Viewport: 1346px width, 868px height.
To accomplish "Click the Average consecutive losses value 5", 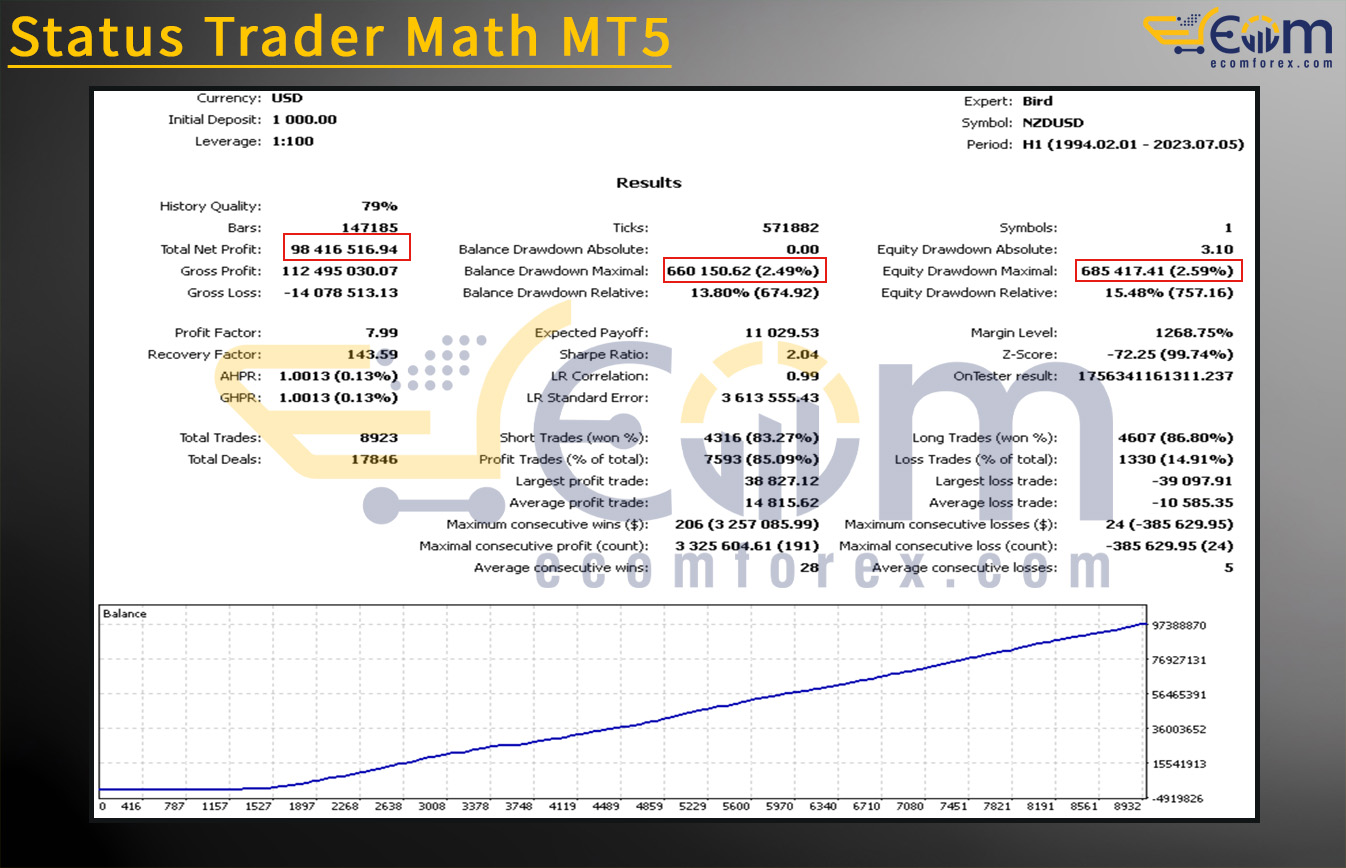I will click(1228, 568).
